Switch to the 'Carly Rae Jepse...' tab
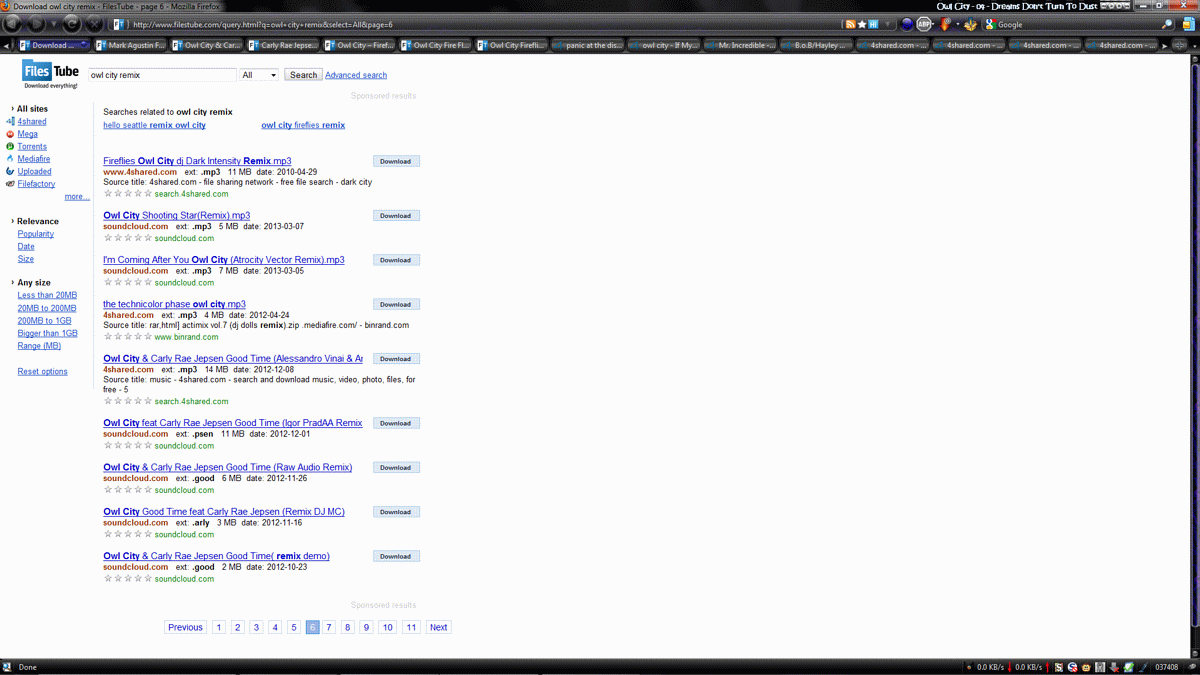The height and width of the screenshot is (675, 1200). [284, 45]
